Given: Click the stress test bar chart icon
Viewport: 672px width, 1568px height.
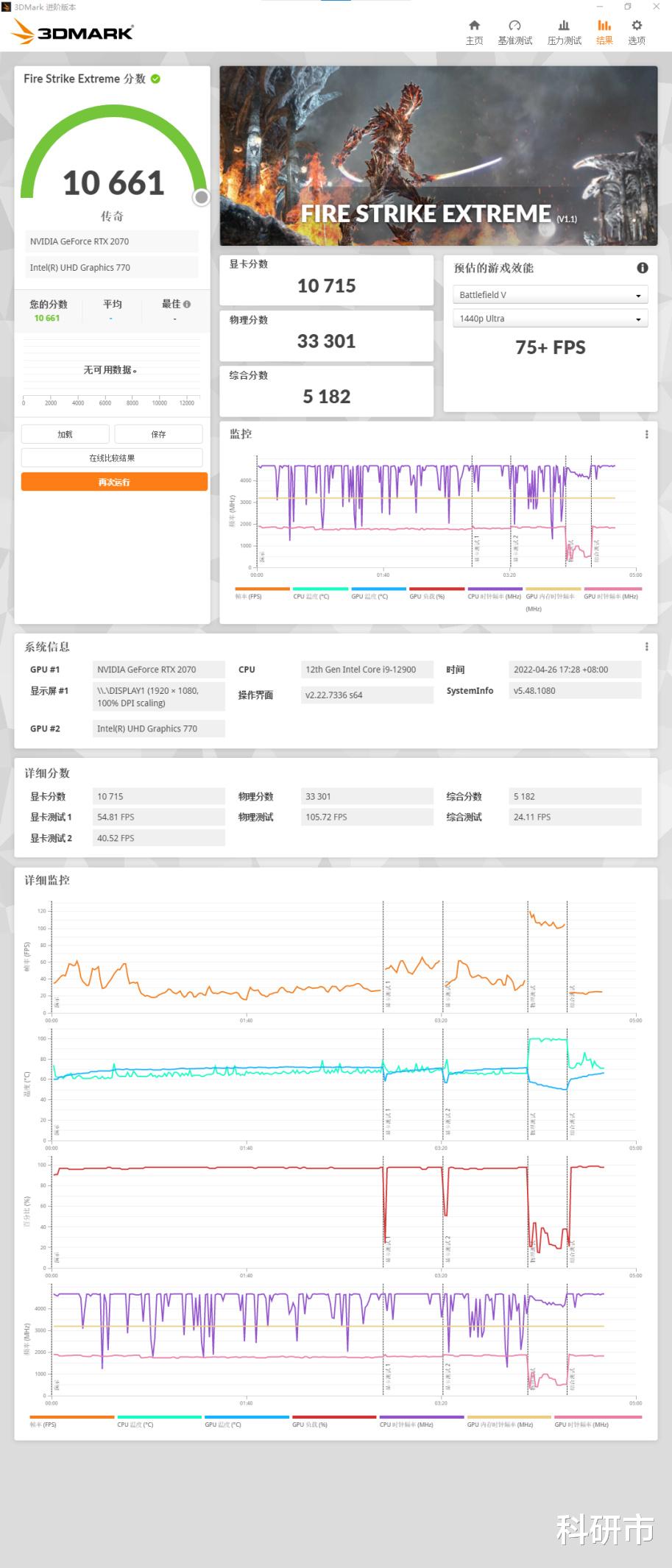Looking at the screenshot, I should (564, 25).
